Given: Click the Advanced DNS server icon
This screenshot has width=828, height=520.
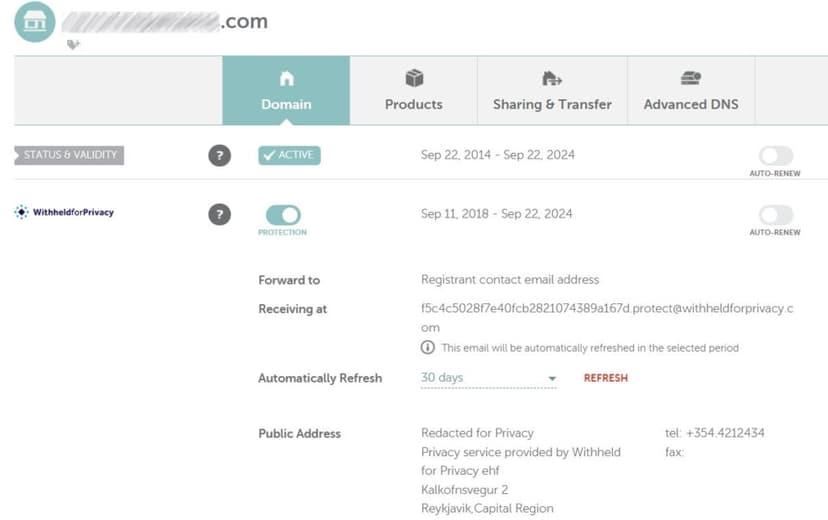Looking at the screenshot, I should coord(691,78).
